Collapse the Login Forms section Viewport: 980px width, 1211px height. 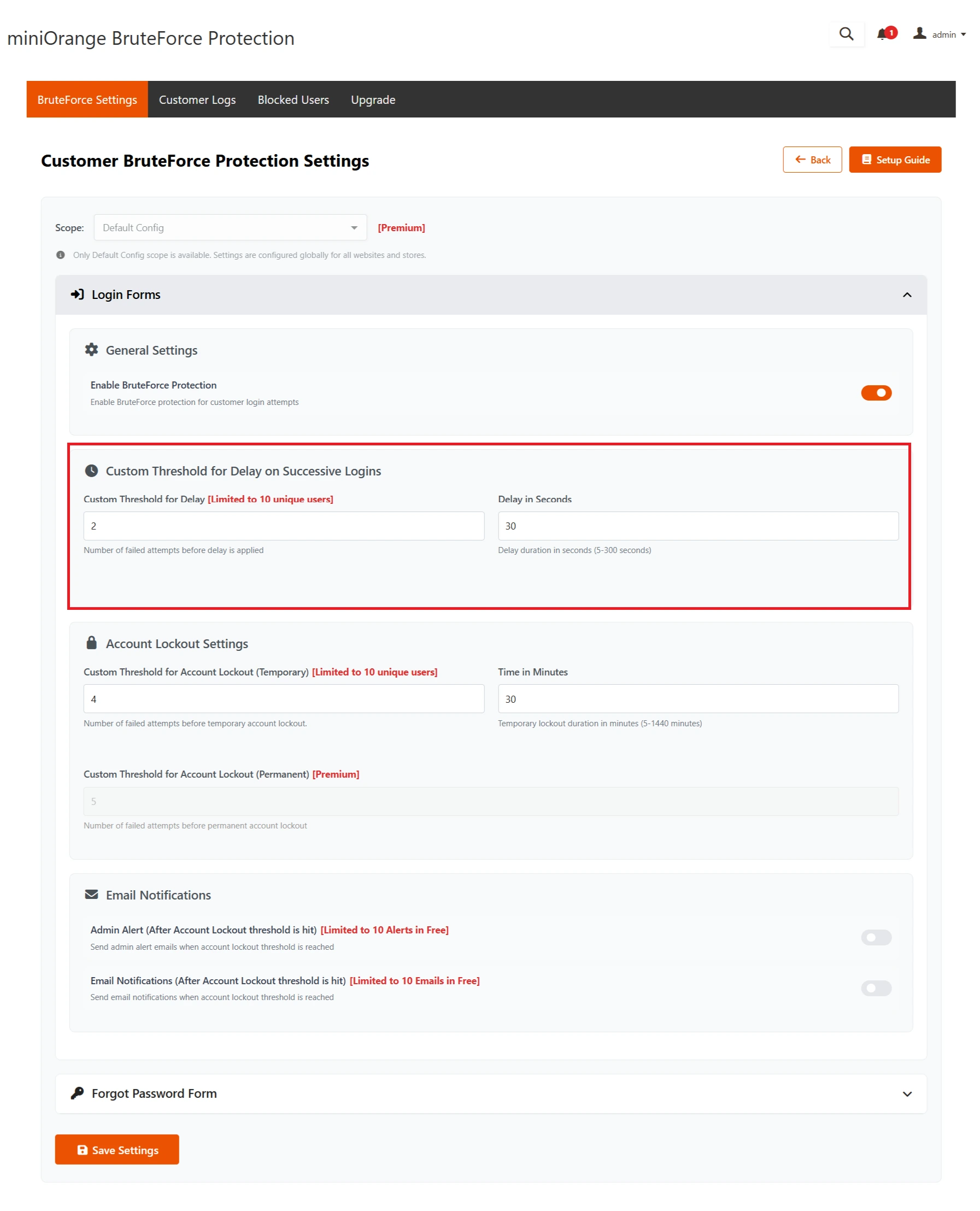[907, 294]
